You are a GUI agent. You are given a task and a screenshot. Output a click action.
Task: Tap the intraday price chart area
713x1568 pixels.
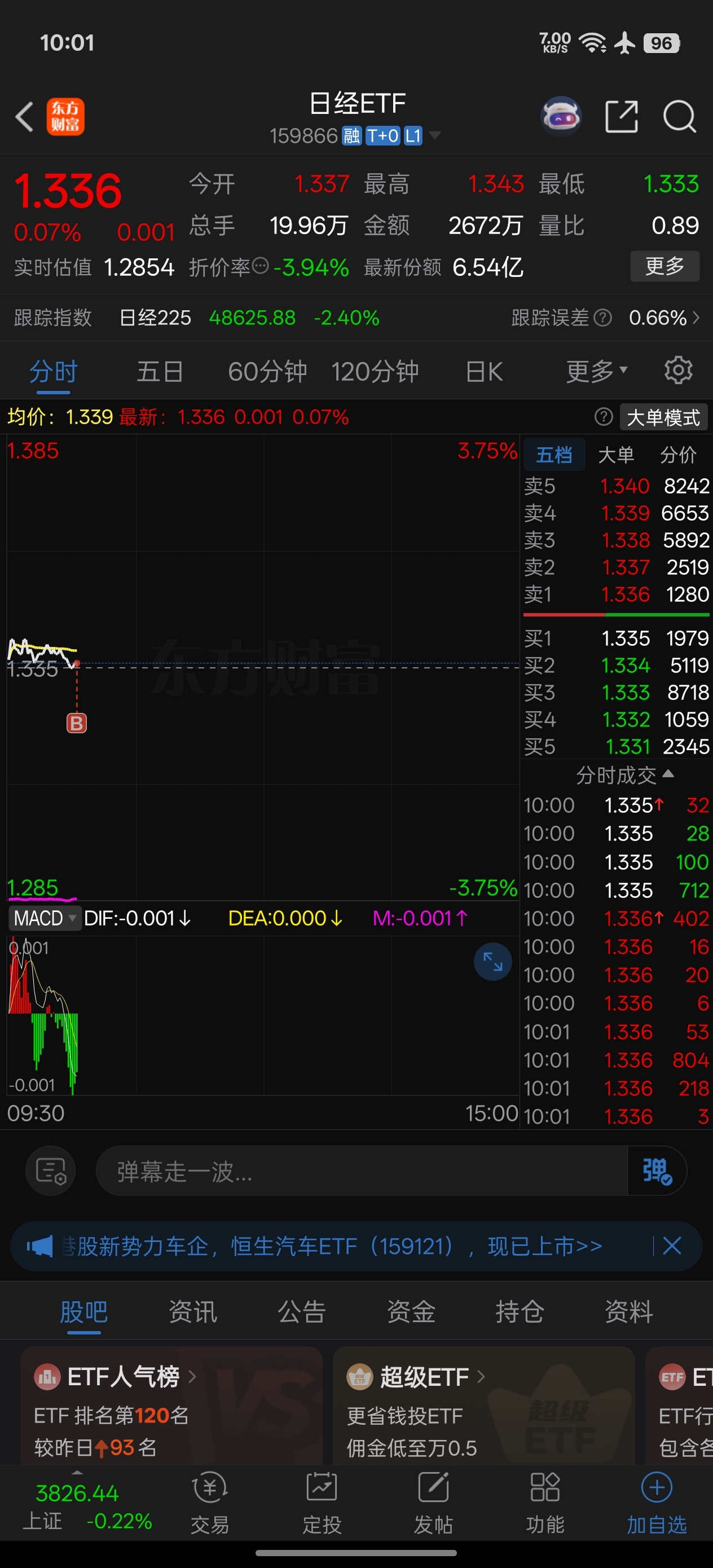pos(262,667)
